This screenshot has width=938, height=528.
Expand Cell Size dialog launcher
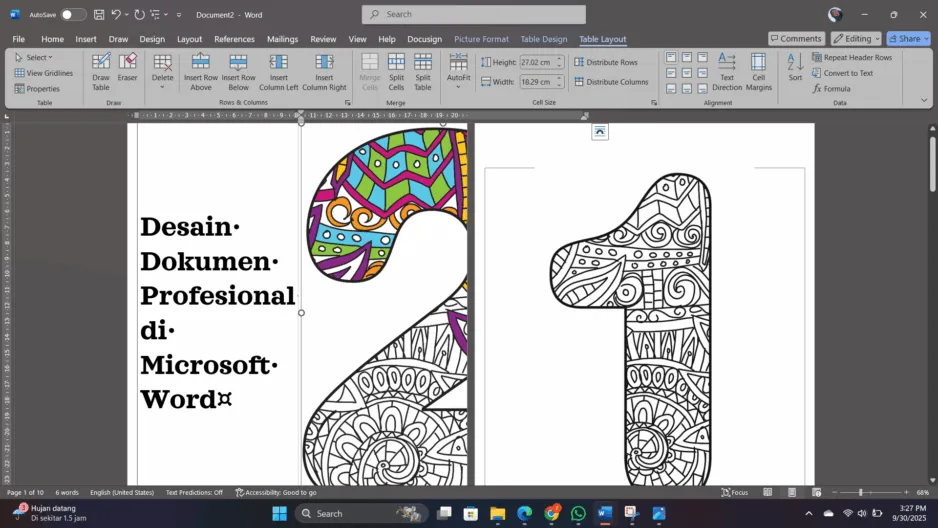click(x=654, y=103)
